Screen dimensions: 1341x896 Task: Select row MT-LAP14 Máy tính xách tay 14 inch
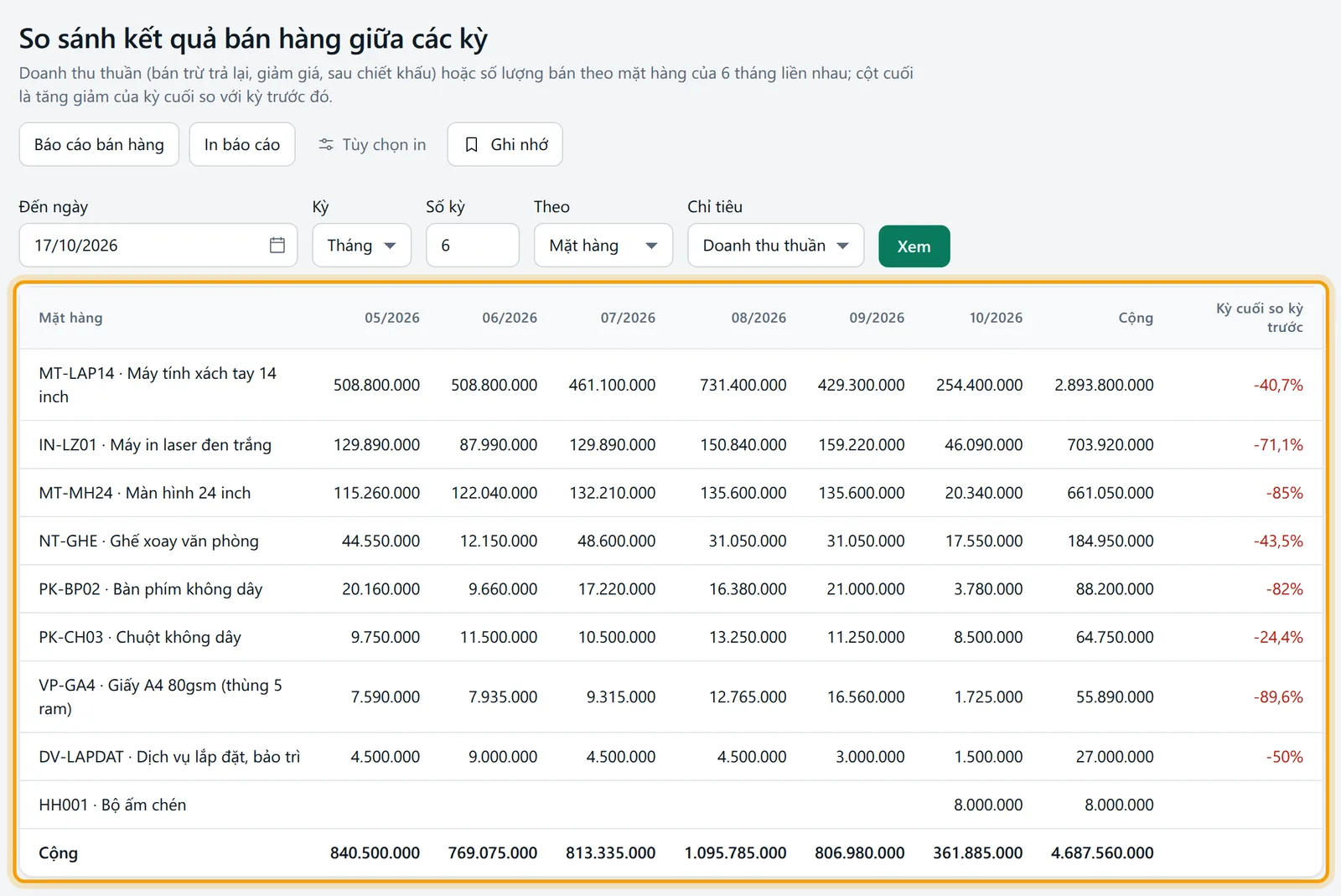pos(671,385)
